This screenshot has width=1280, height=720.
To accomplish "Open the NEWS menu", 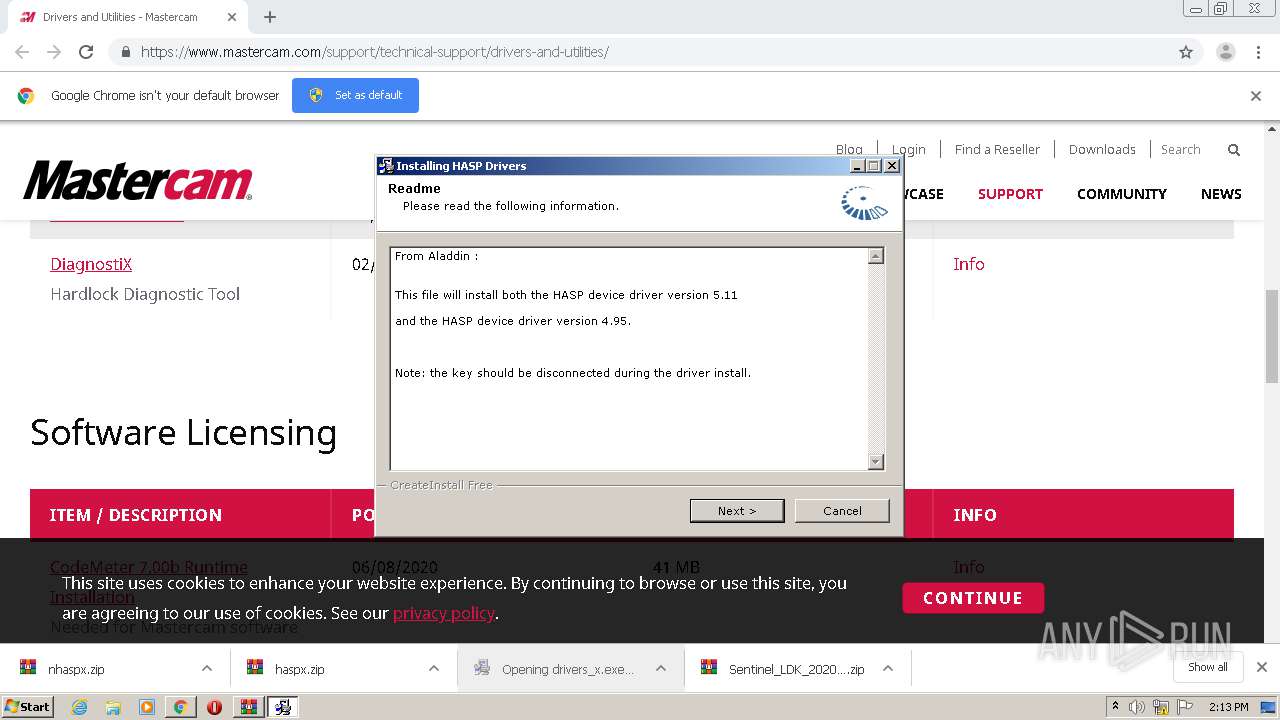I will click(x=1221, y=194).
